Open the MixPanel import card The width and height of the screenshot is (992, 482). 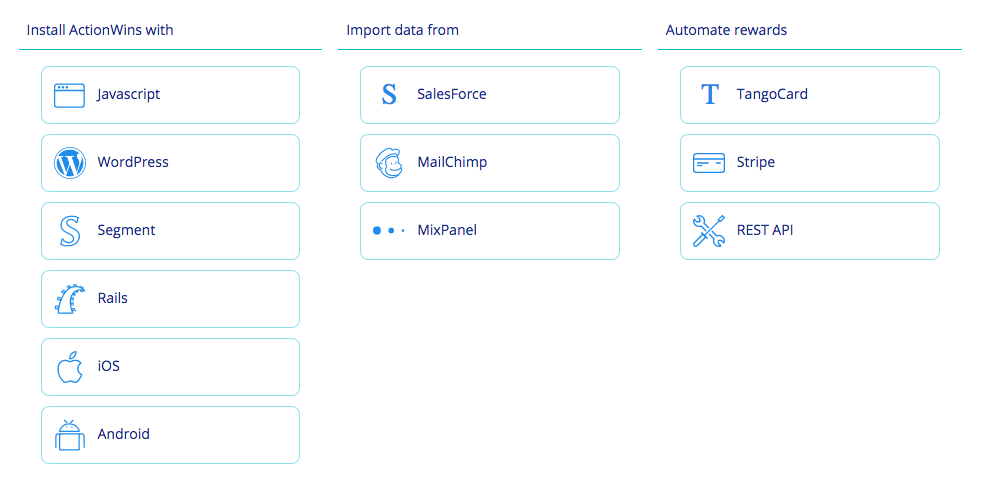click(x=490, y=231)
